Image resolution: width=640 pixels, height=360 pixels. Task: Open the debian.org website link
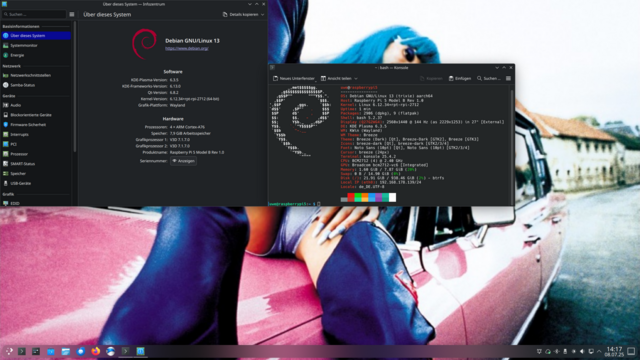(187, 48)
